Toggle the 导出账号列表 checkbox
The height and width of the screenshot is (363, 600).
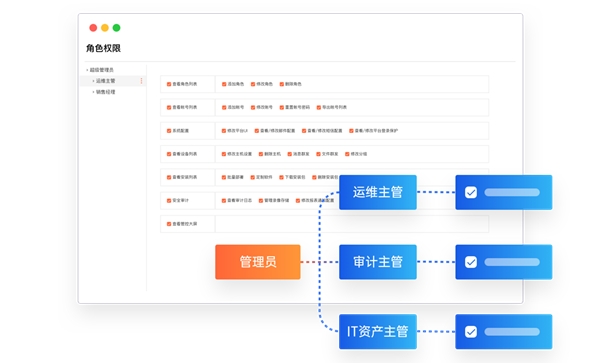pos(319,107)
